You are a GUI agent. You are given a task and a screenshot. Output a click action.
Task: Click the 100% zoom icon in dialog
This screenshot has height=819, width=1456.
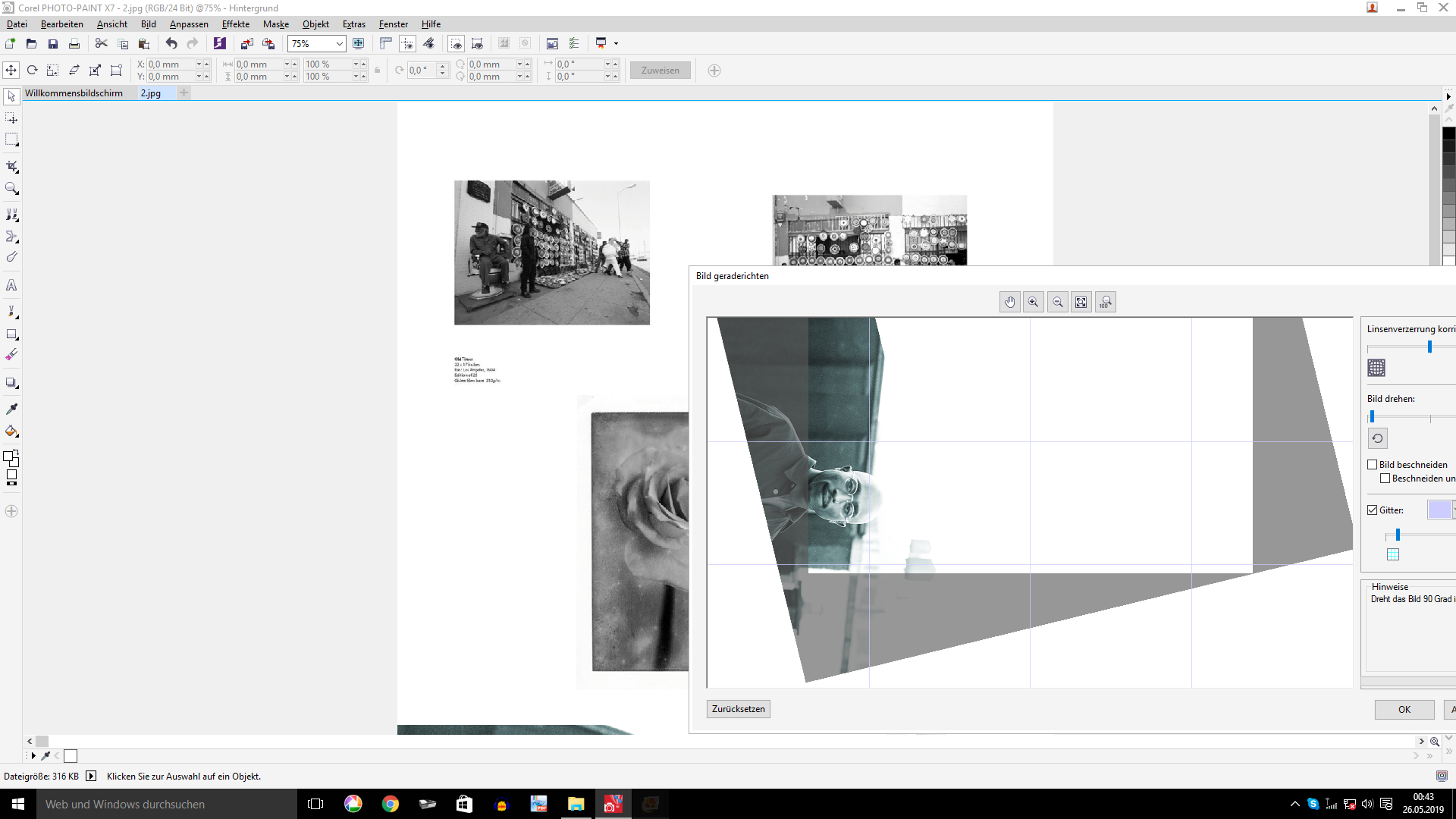[x=1106, y=302]
